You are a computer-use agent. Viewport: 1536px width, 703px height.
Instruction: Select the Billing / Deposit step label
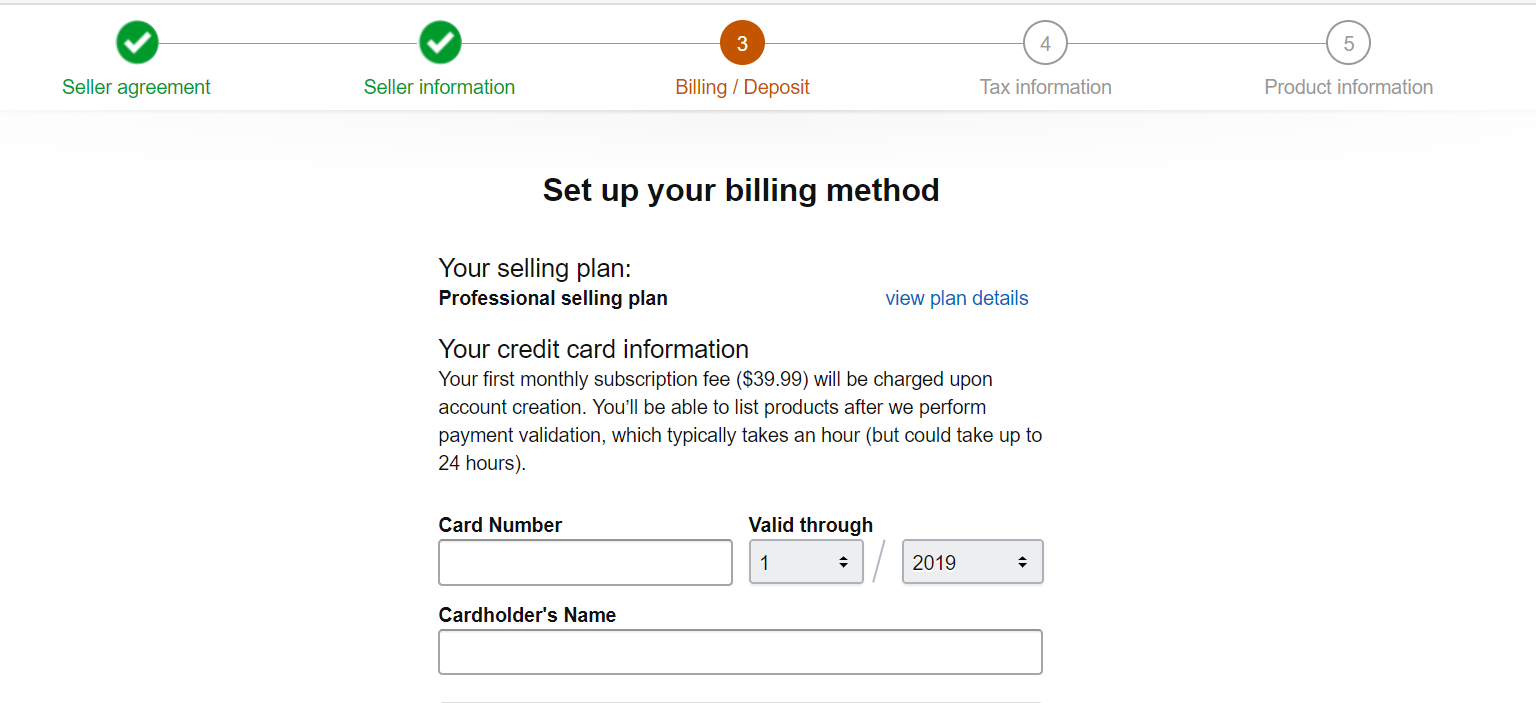click(742, 87)
